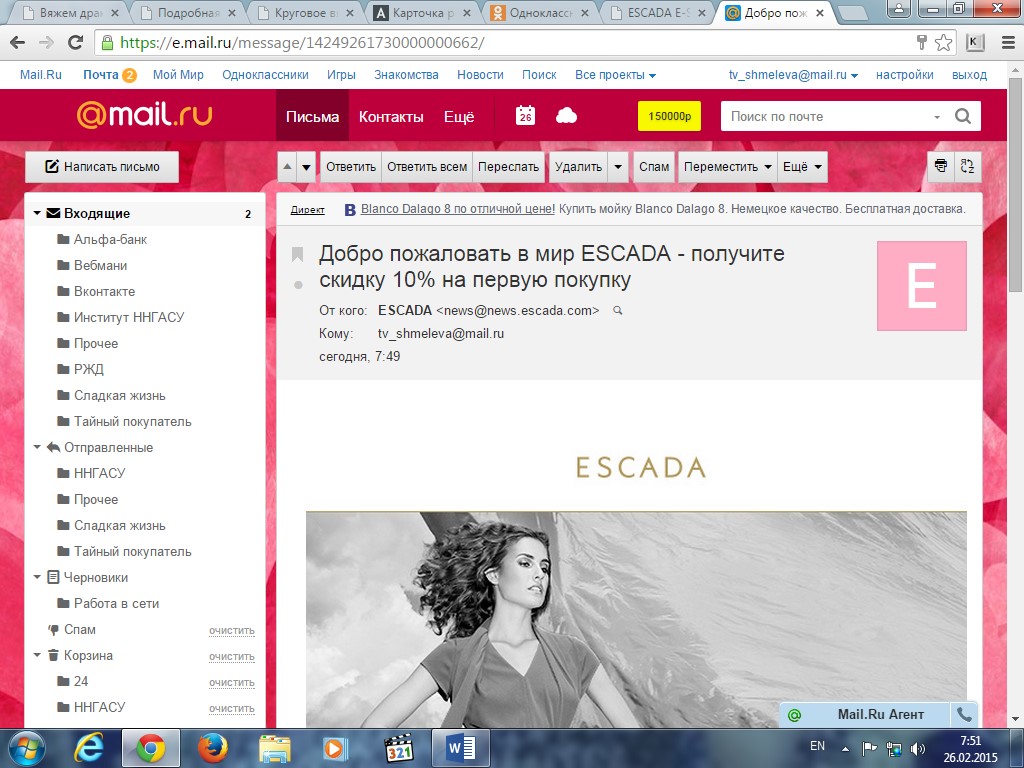Open tv_shmeleva@mail.ru account dropdown
This screenshot has height=768, width=1024.
pos(793,75)
